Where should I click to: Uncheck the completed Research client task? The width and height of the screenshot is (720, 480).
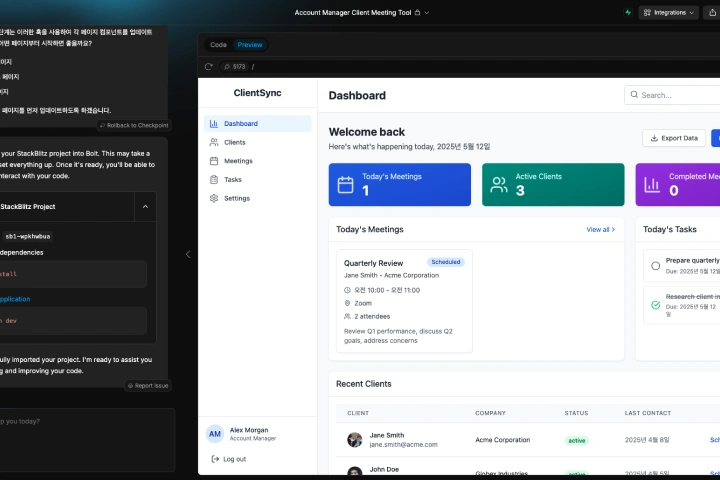pyautogui.click(x=655, y=305)
